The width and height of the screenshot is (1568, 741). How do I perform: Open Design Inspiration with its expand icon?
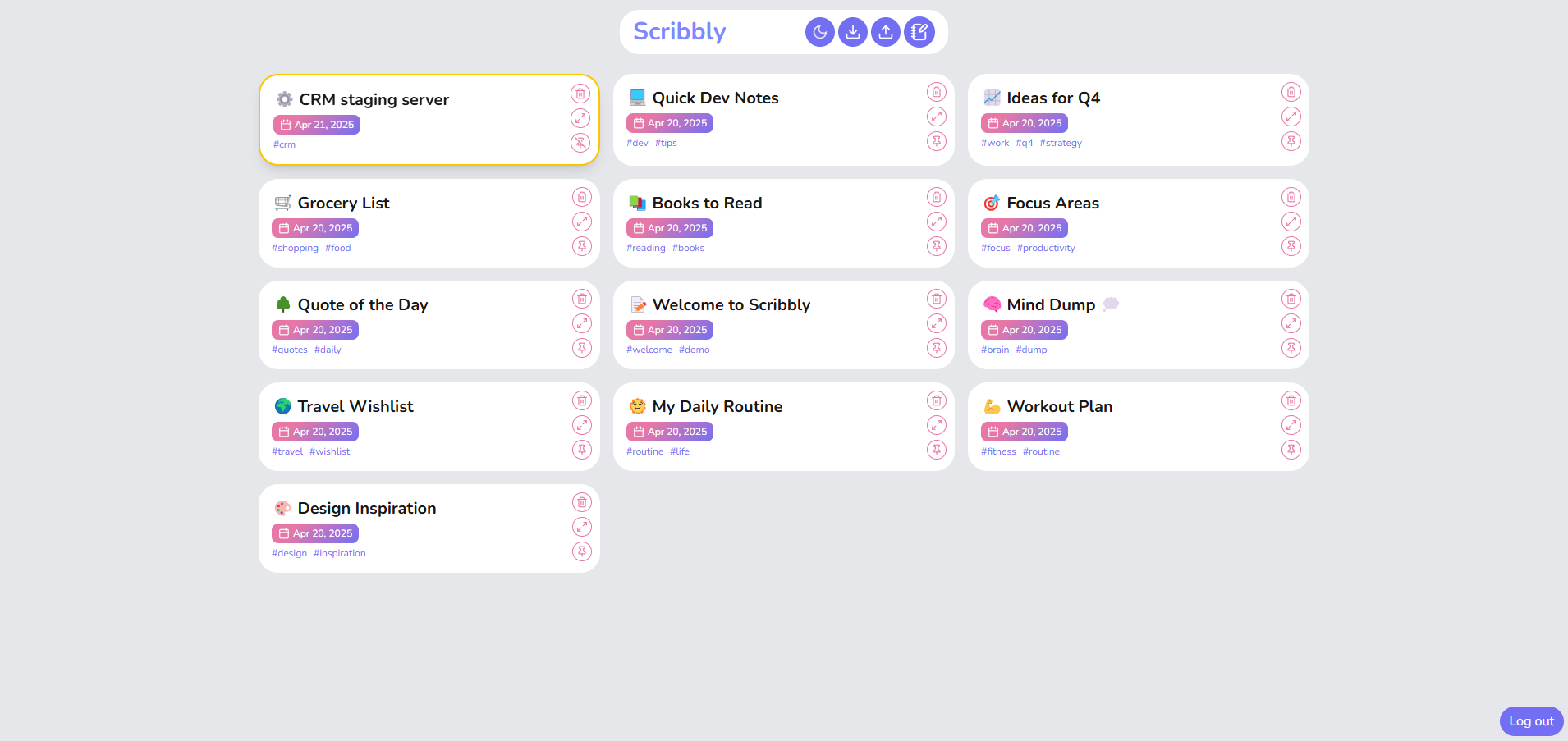[582, 527]
